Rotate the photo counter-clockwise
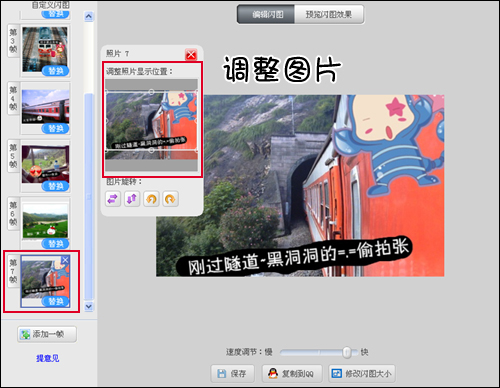The height and width of the screenshot is (388, 500). 151,199
